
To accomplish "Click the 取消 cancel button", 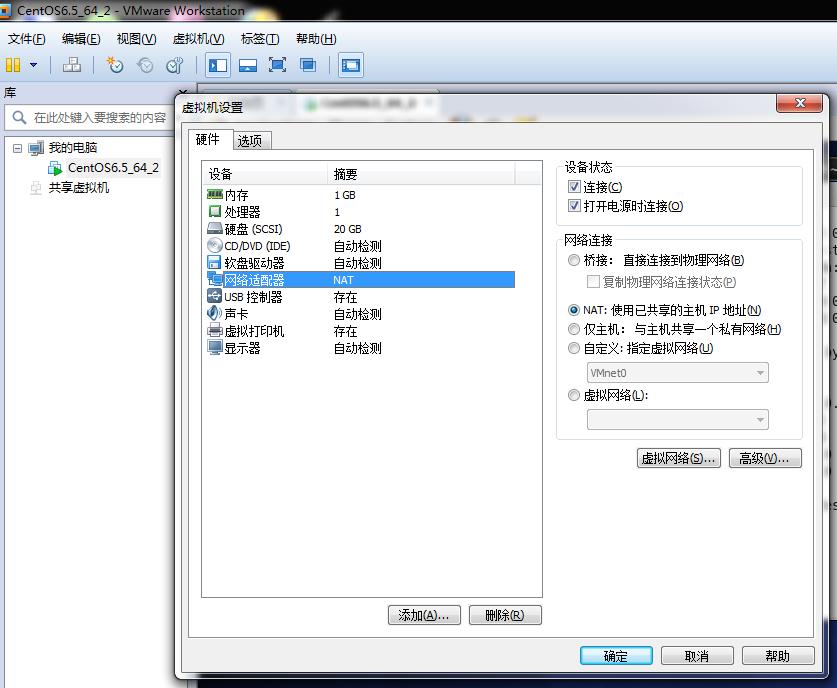I will coord(697,656).
